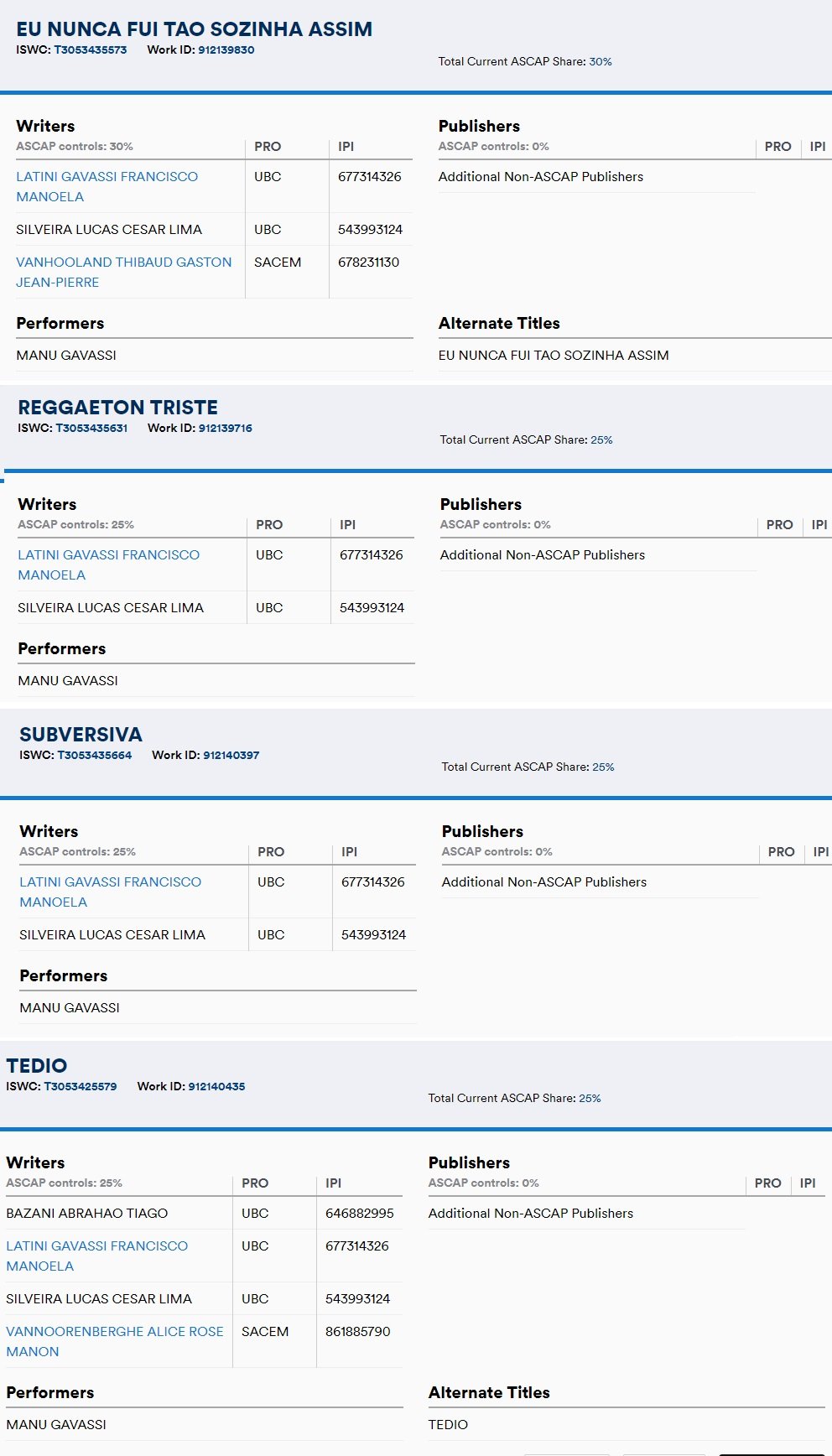Select ISWC code T3053435573
Image resolution: width=832 pixels, height=1456 pixels.
pyautogui.click(x=91, y=50)
